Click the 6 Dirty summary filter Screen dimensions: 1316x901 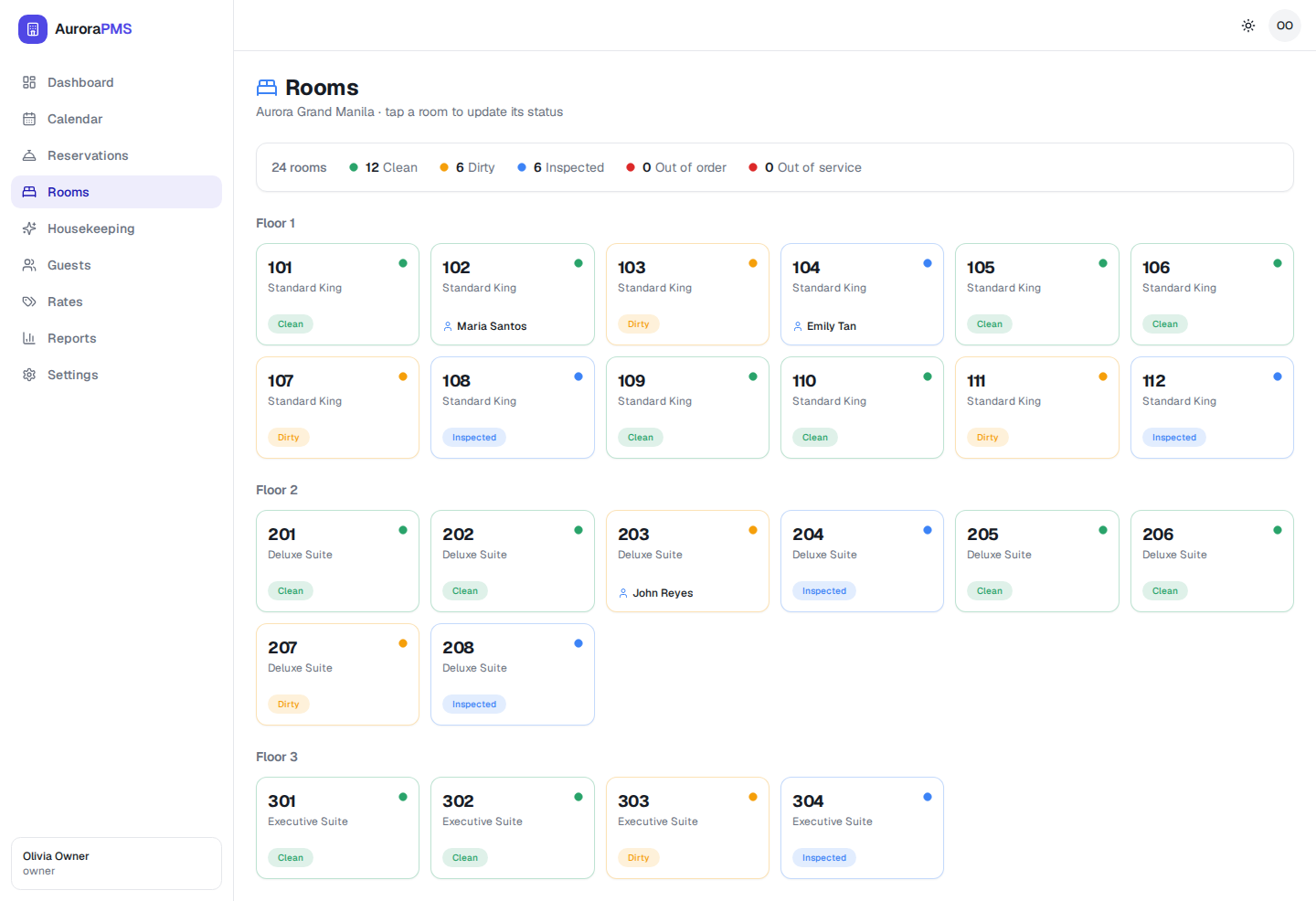[x=467, y=167]
